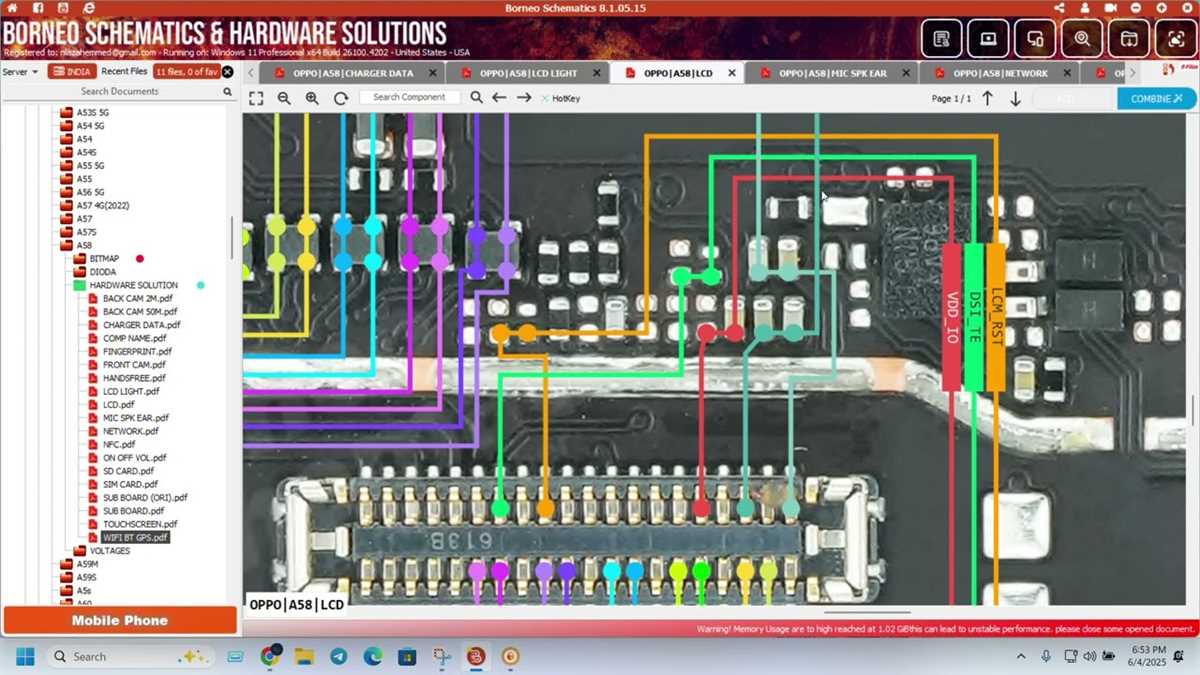The image size is (1200, 675).
Task: Click the share icon in title bar
Action: [x=1059, y=7]
